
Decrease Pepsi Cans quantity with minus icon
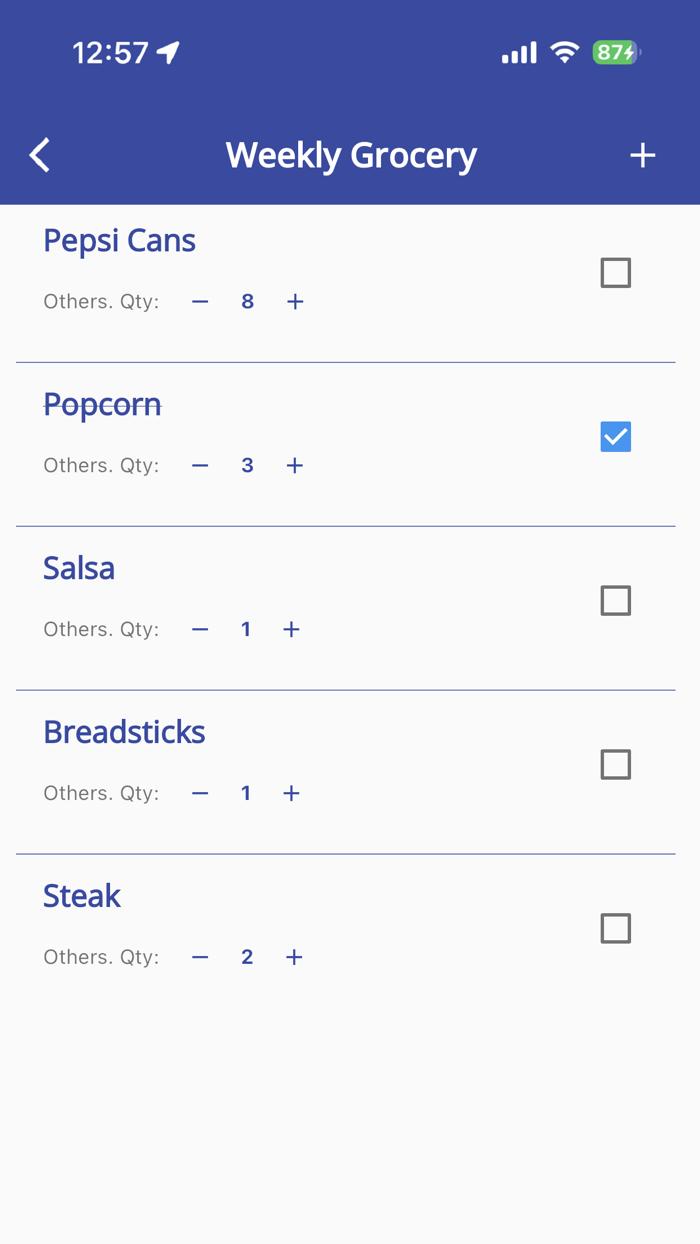pos(199,301)
